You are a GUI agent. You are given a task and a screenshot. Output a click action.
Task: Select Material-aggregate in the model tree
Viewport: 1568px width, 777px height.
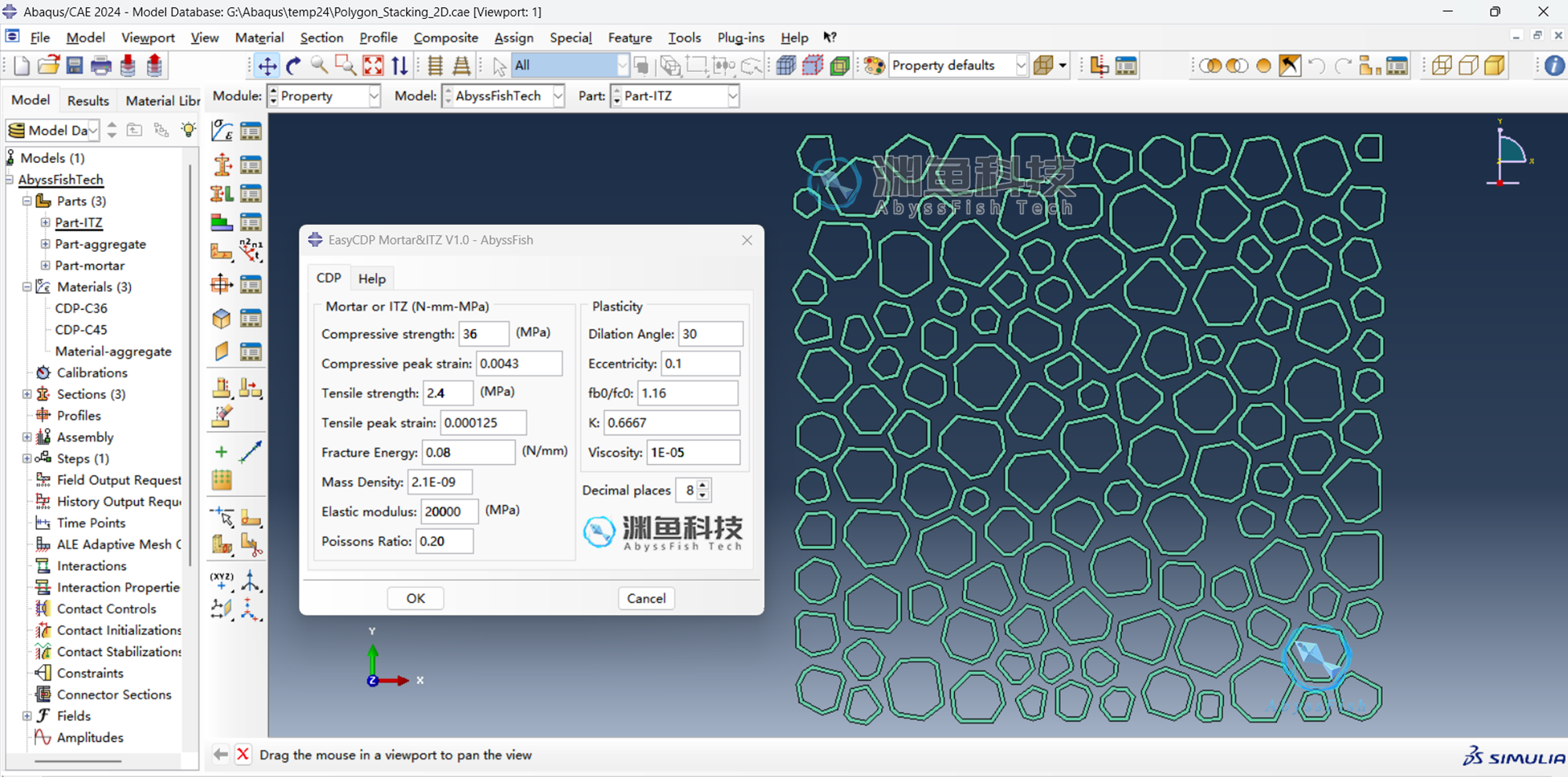(114, 351)
